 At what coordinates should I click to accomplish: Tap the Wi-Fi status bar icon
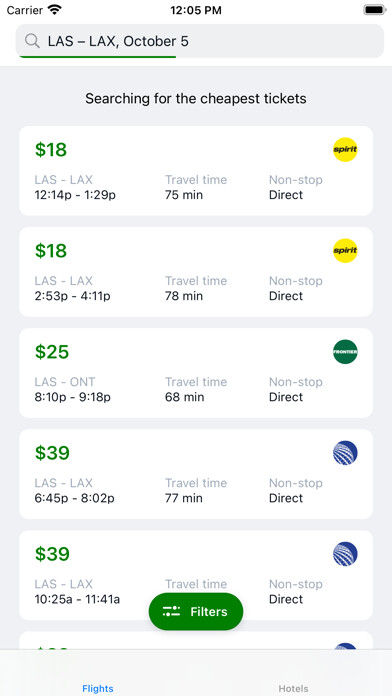[55, 10]
